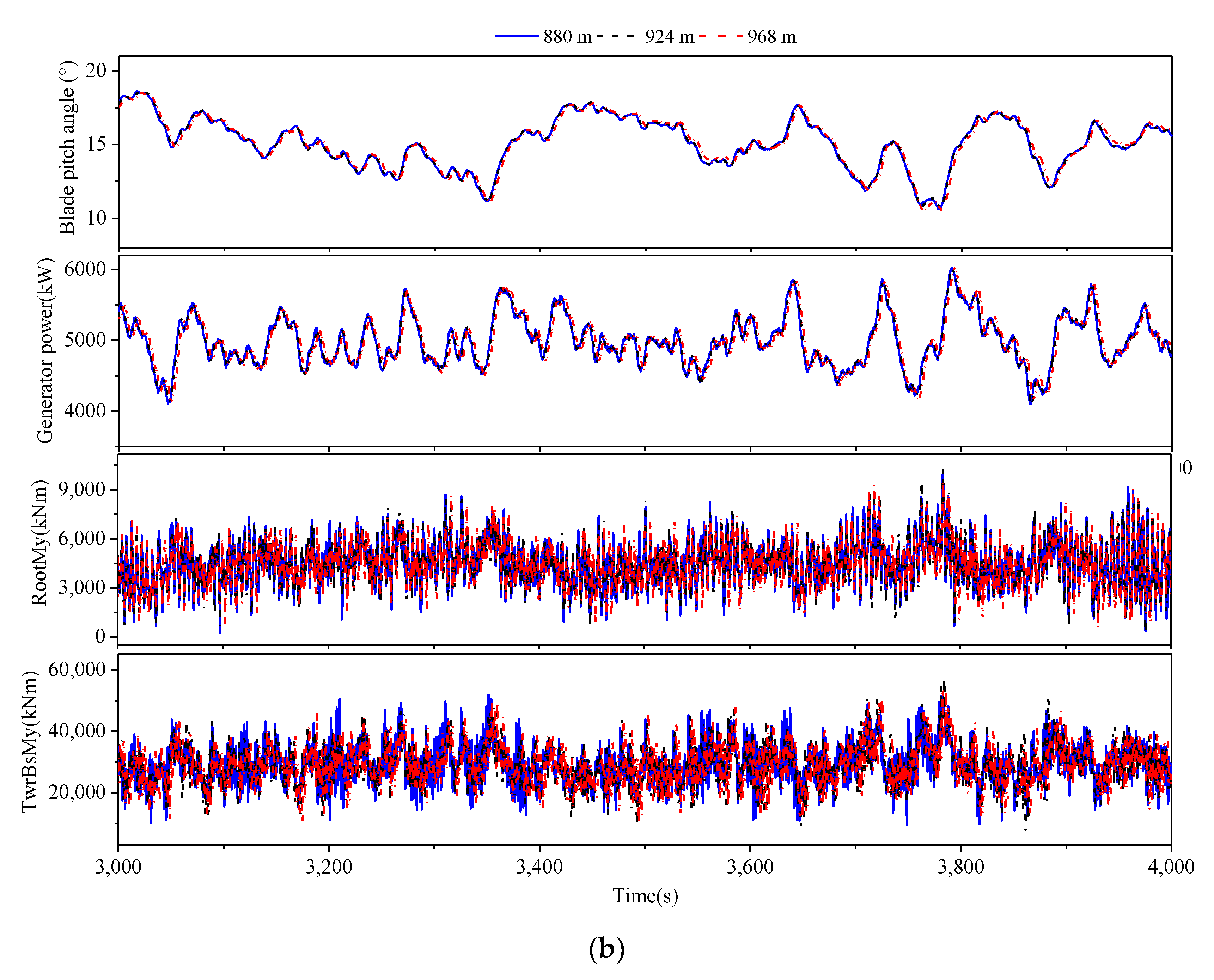Screen dimensions: 1214x980
Task: Click the 60,000 tick on TwrBsMy axis
Action: click(77, 669)
